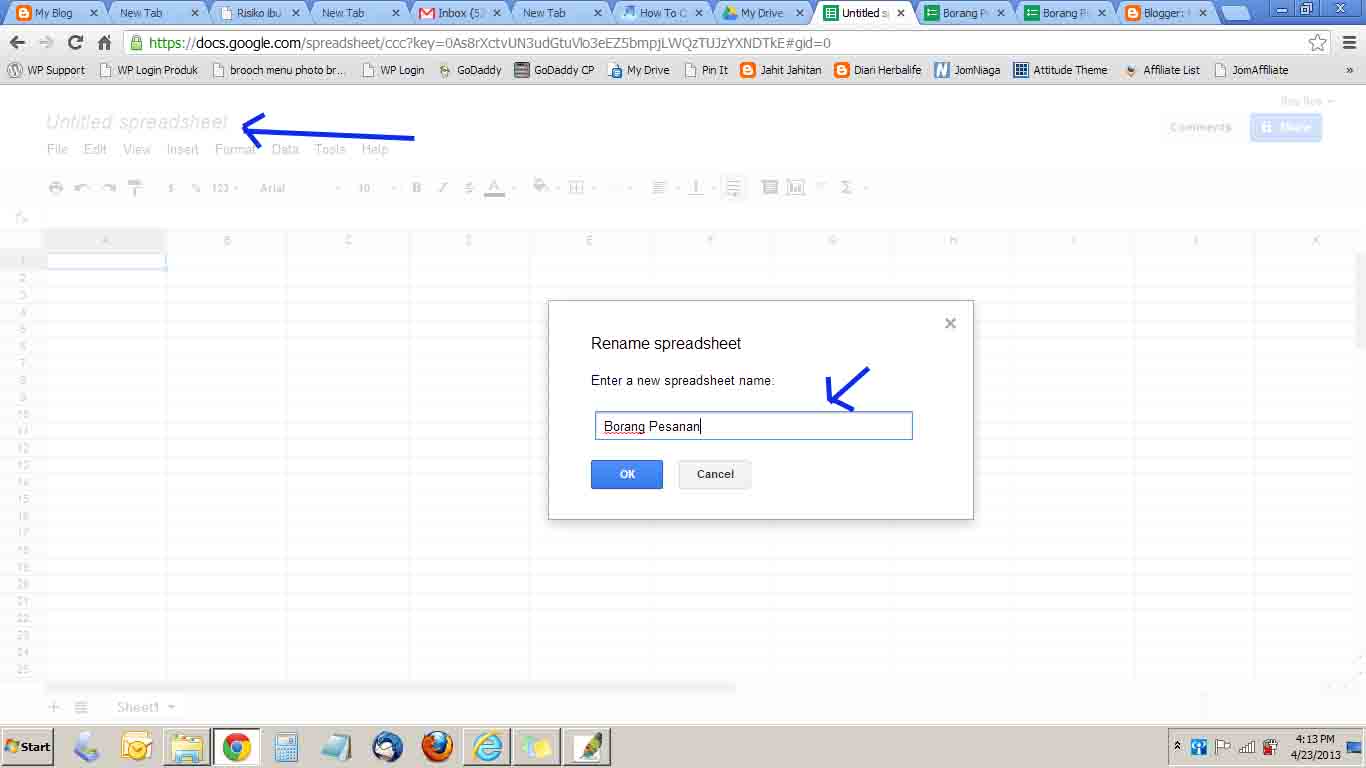Screen dimensions: 1366x768
Task: Click the browser Reload icon
Action: [75, 43]
